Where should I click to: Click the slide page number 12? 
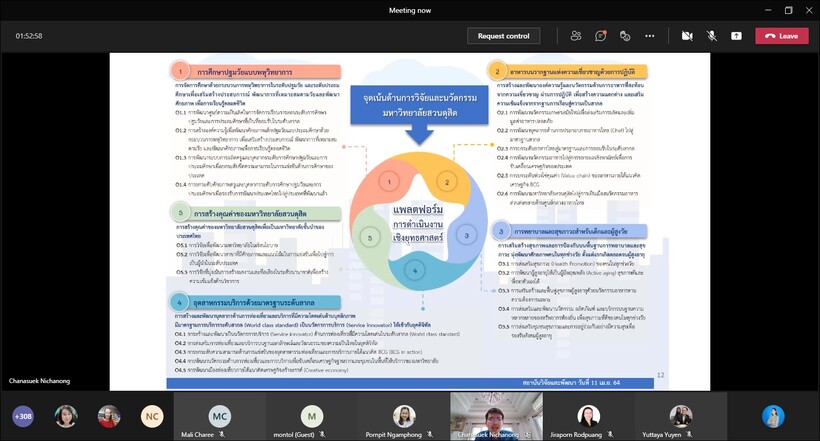[x=660, y=375]
